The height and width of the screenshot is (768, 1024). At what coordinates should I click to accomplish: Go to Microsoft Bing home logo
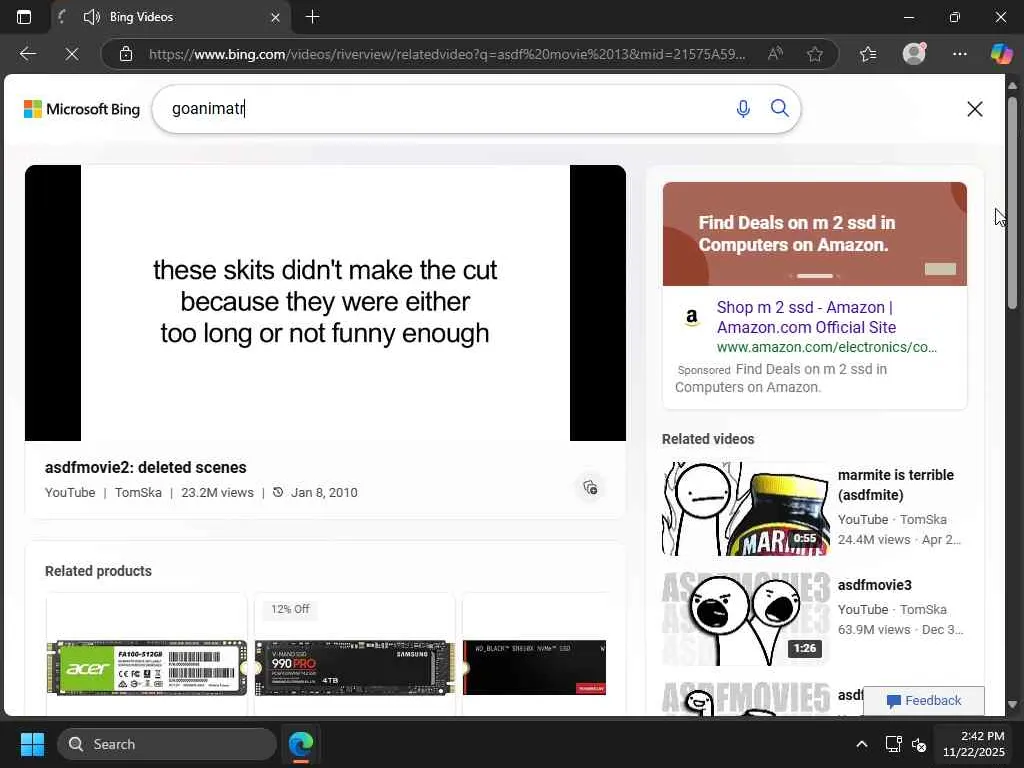pyautogui.click(x=82, y=109)
